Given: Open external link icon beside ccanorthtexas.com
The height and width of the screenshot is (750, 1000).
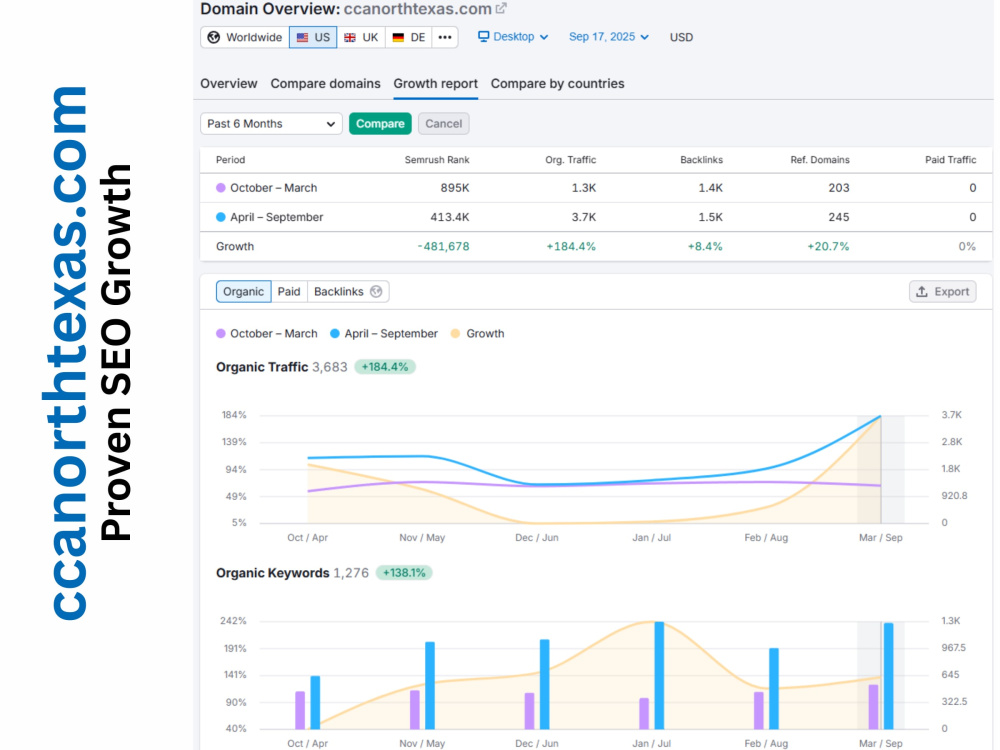Looking at the screenshot, I should tap(501, 8).
